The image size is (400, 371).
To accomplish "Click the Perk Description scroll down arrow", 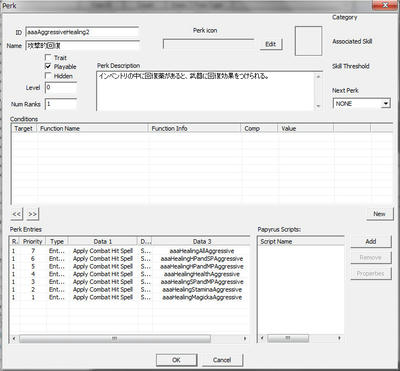I will [318, 106].
